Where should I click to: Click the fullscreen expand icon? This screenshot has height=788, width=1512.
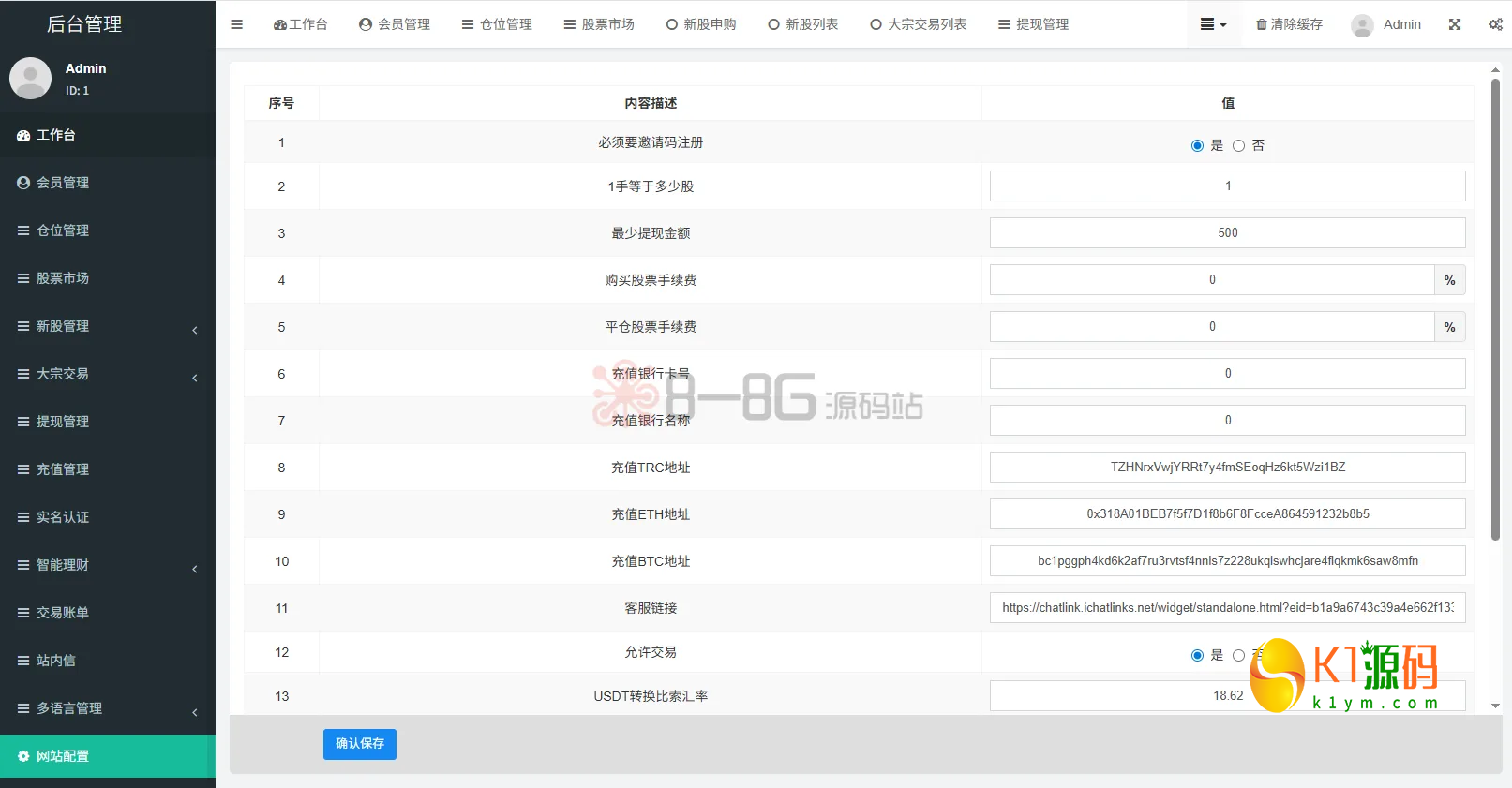(x=1455, y=24)
